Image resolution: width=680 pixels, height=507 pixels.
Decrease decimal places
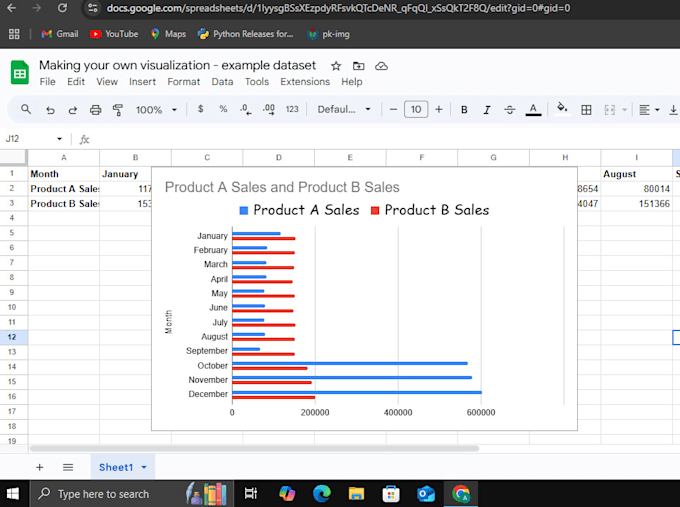point(245,109)
